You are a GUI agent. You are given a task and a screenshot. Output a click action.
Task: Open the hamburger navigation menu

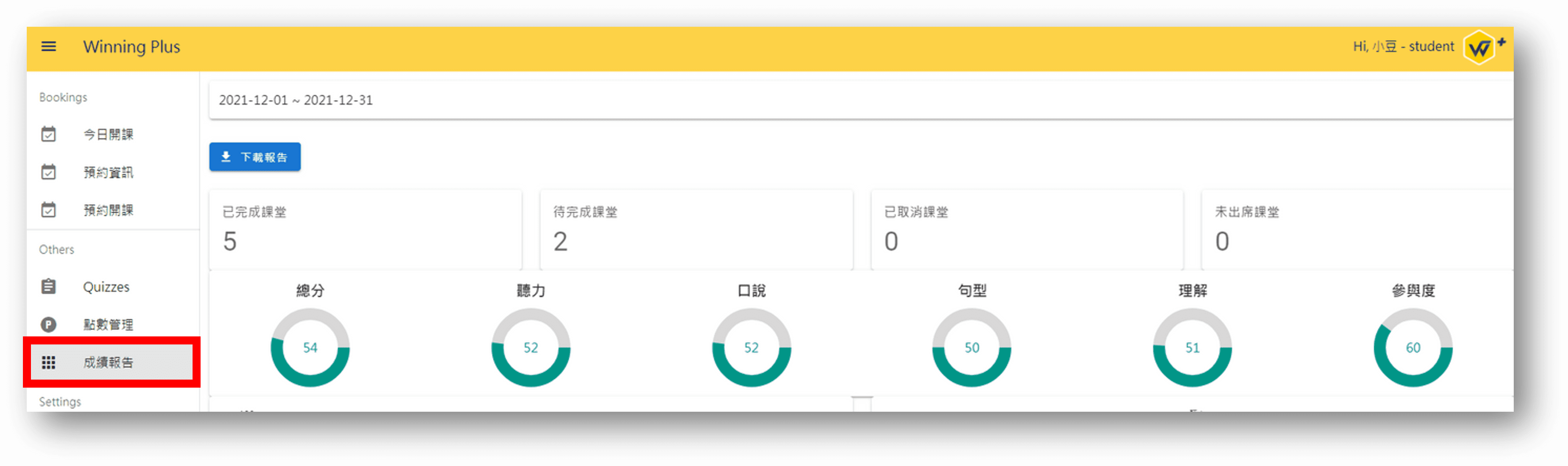pos(49,46)
